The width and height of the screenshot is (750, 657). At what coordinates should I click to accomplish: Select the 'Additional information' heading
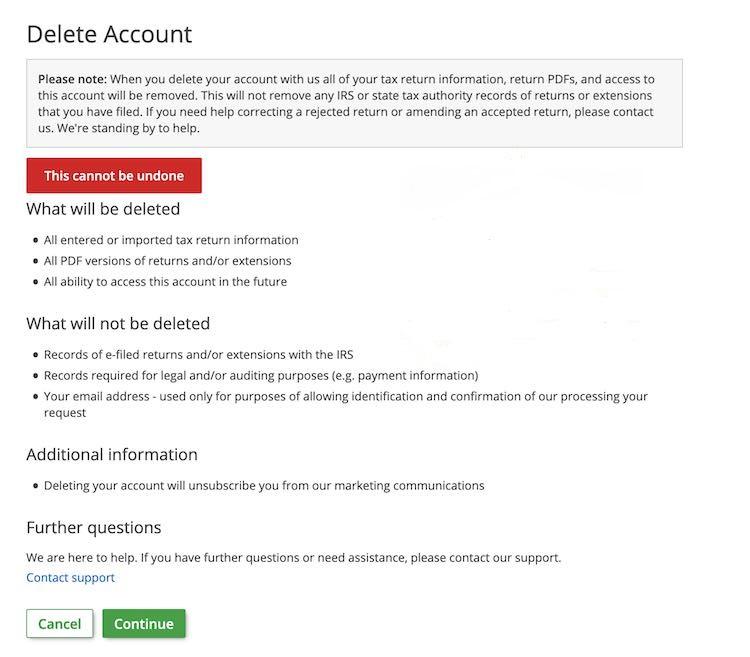112,454
